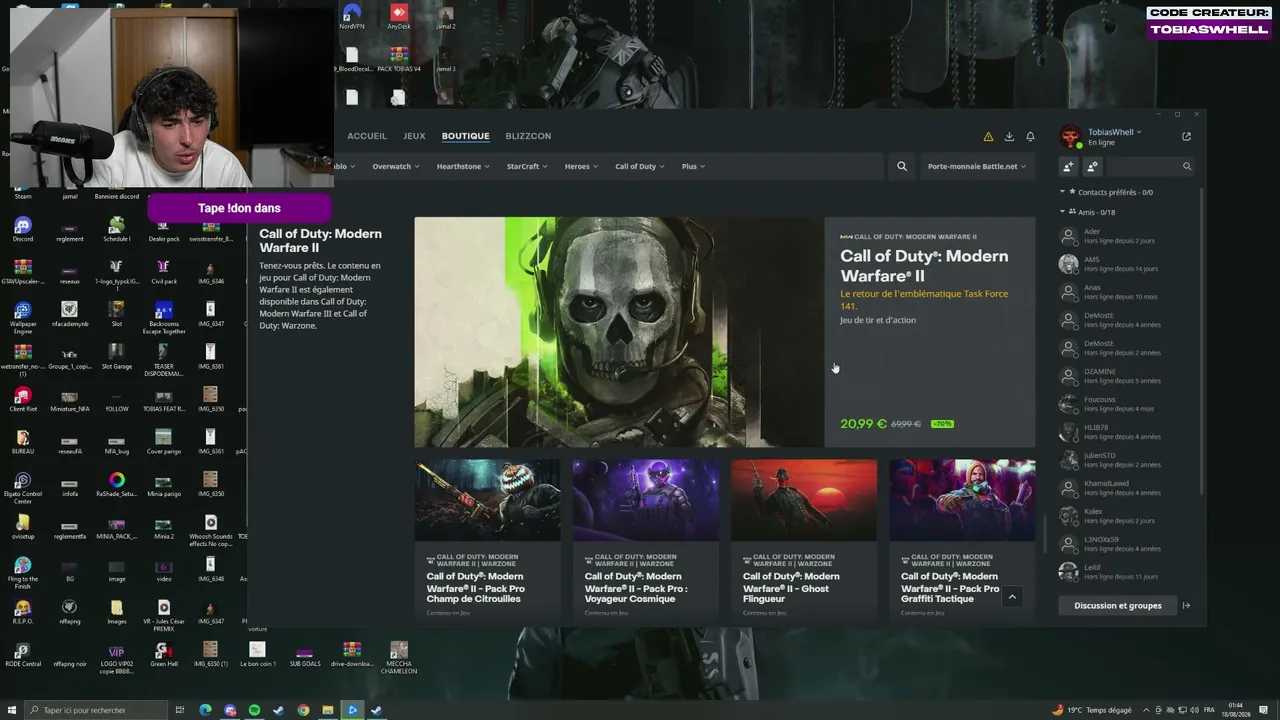This screenshot has height=720, width=1280.
Task: Click the Windows taskbar search box
Action: [x=95, y=710]
